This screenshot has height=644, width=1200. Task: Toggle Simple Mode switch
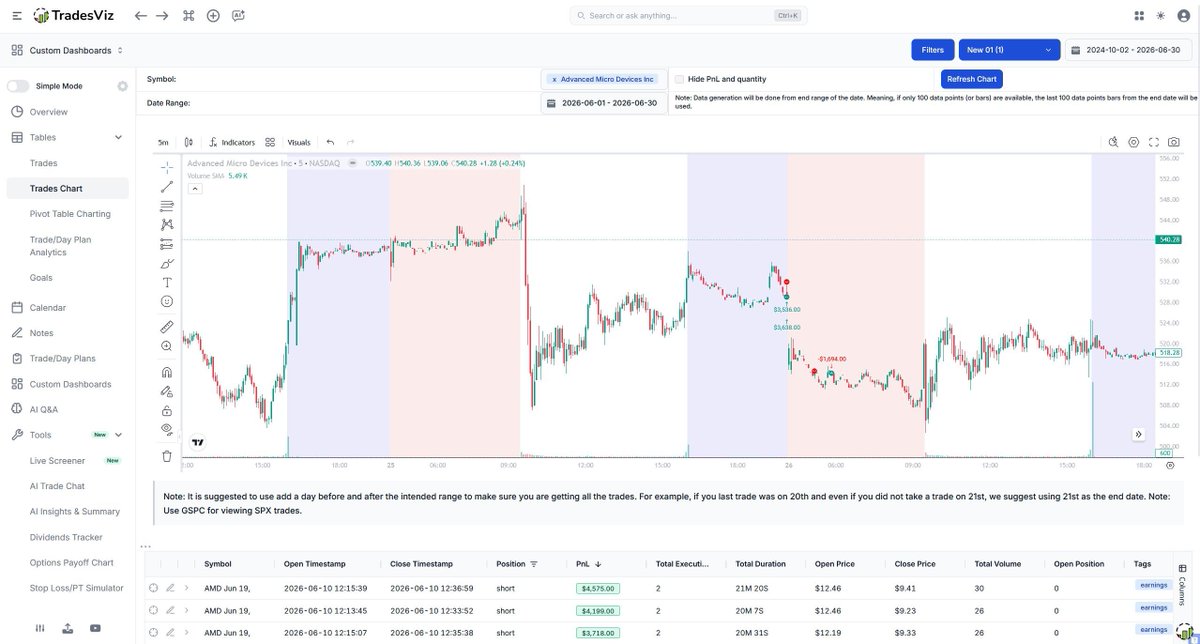click(x=18, y=86)
